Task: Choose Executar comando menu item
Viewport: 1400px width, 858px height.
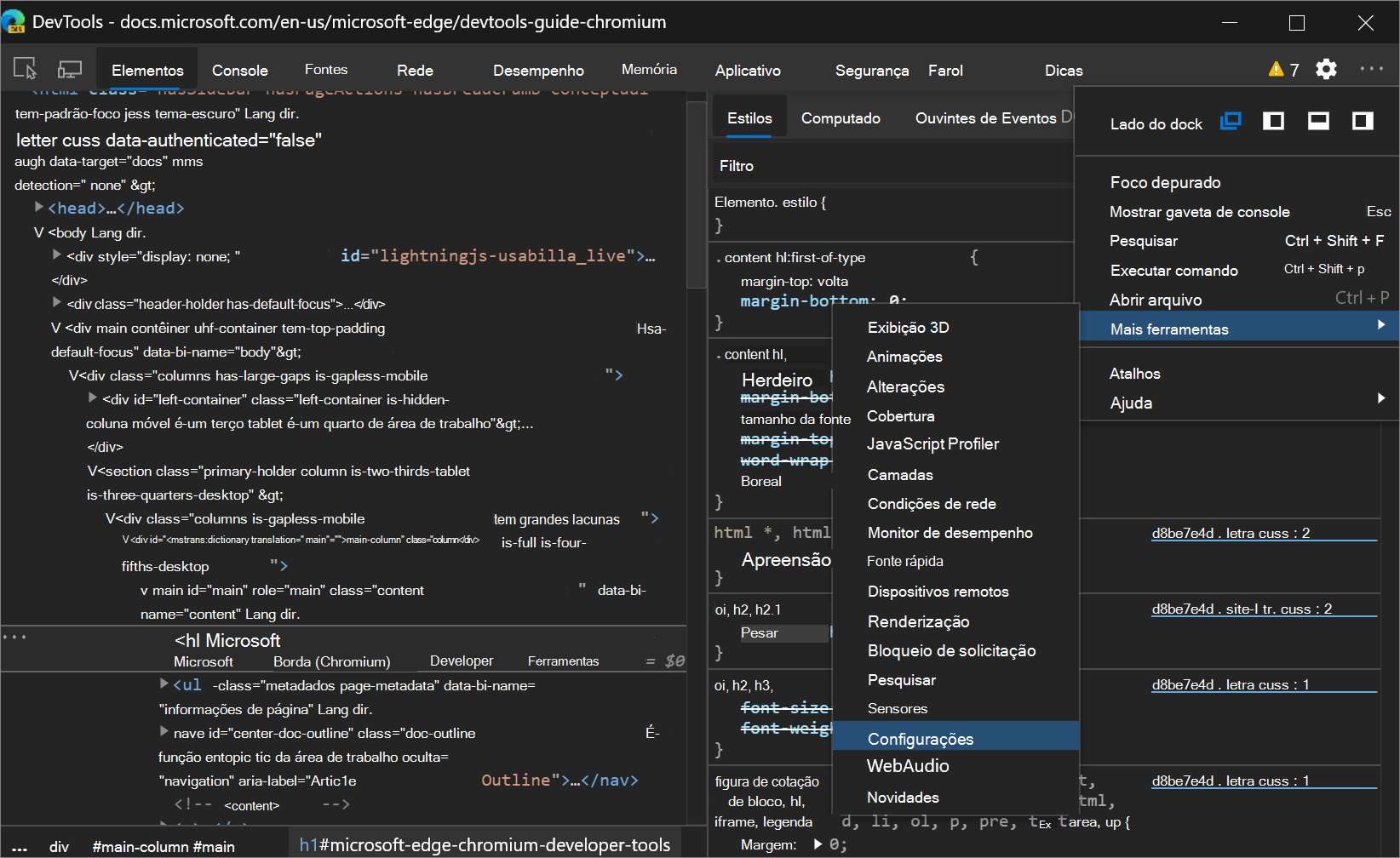Action: point(1239,270)
